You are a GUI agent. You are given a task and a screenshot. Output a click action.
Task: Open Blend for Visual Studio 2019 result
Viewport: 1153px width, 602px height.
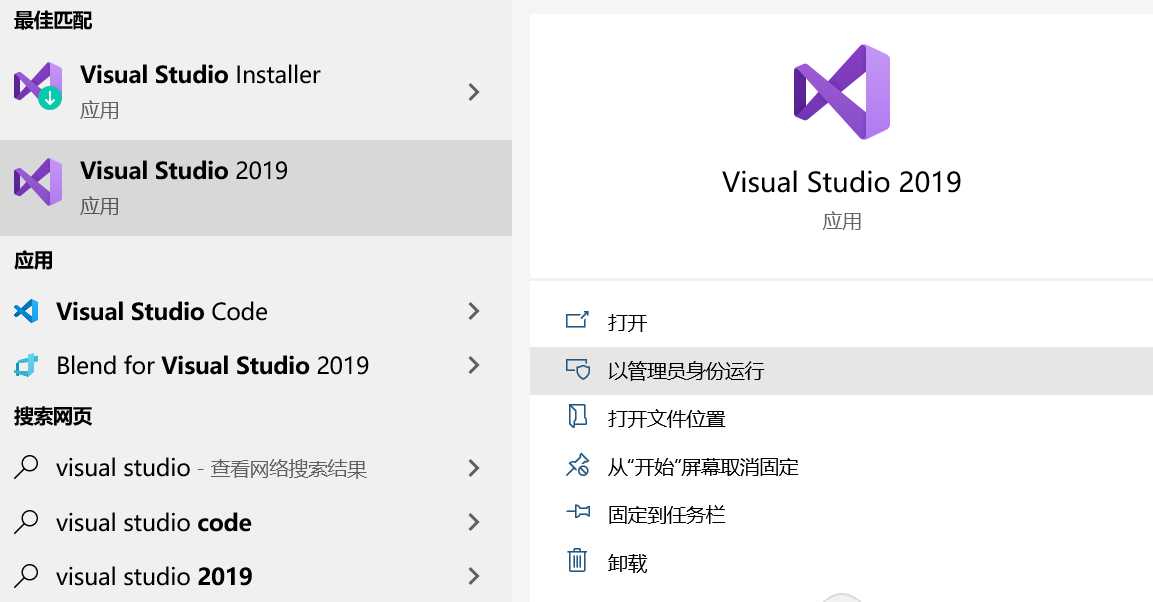coord(256,365)
